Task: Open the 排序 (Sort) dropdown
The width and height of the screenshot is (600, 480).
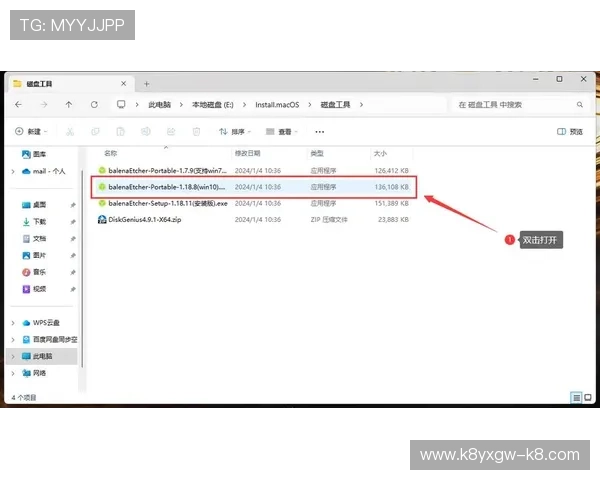Action: 236,131
